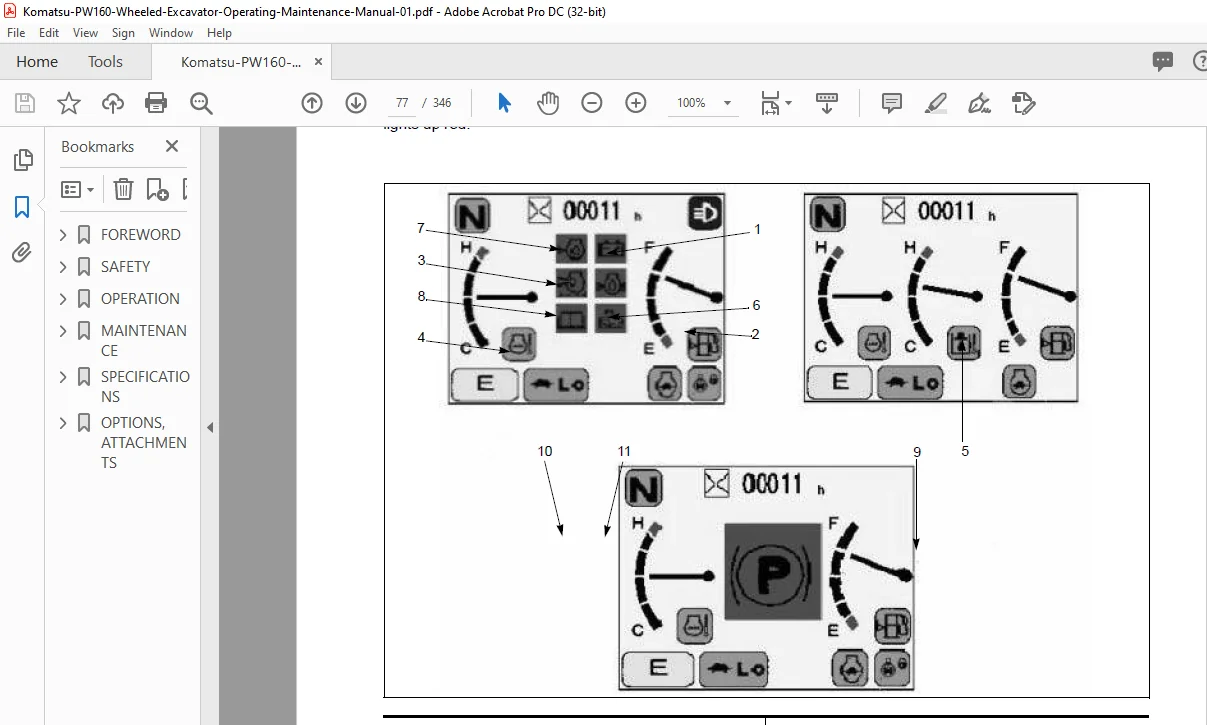Jump to FOREWORD bookmark
The image size is (1207, 725).
pos(141,235)
